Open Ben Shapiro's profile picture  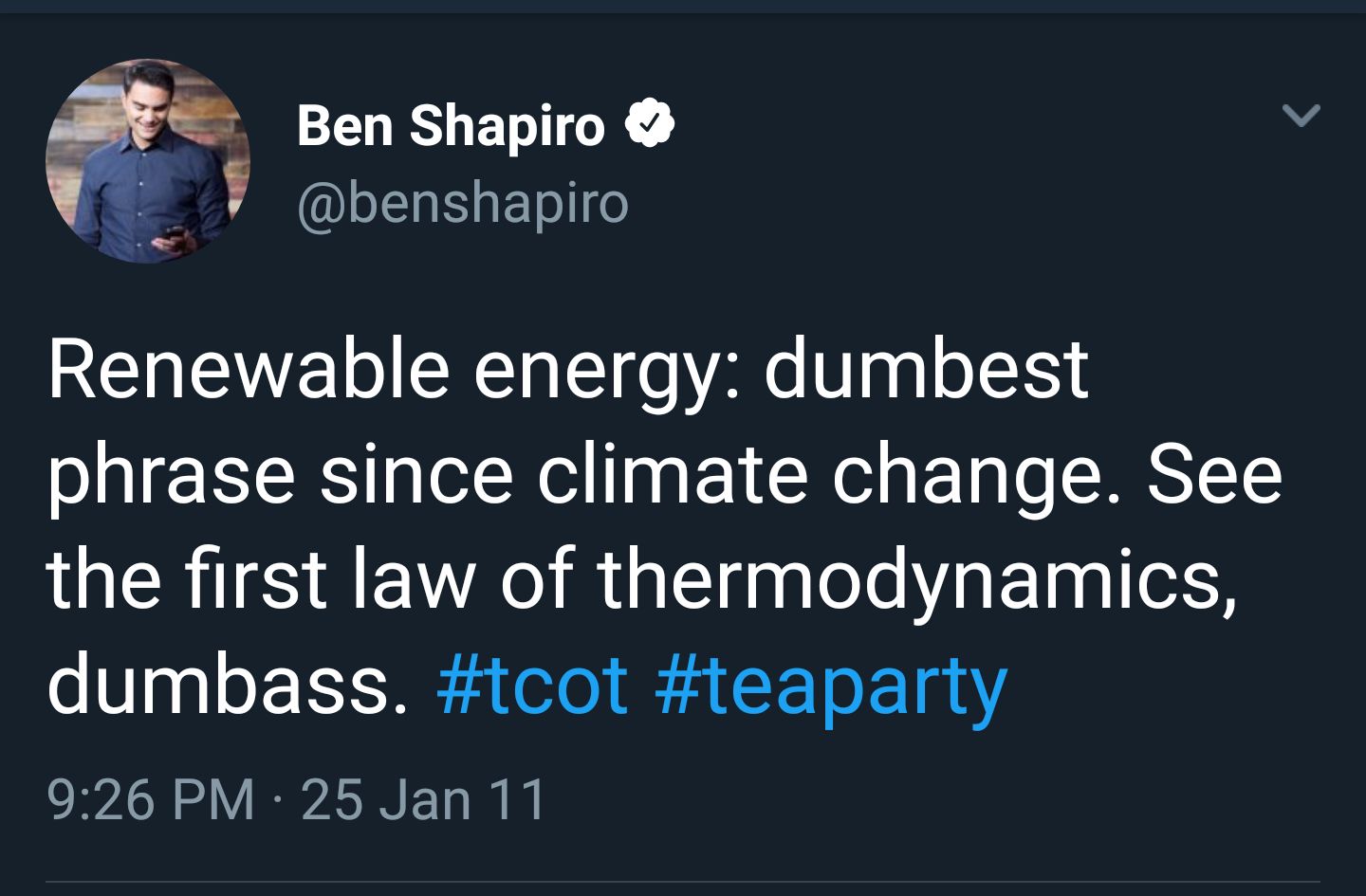point(152,159)
